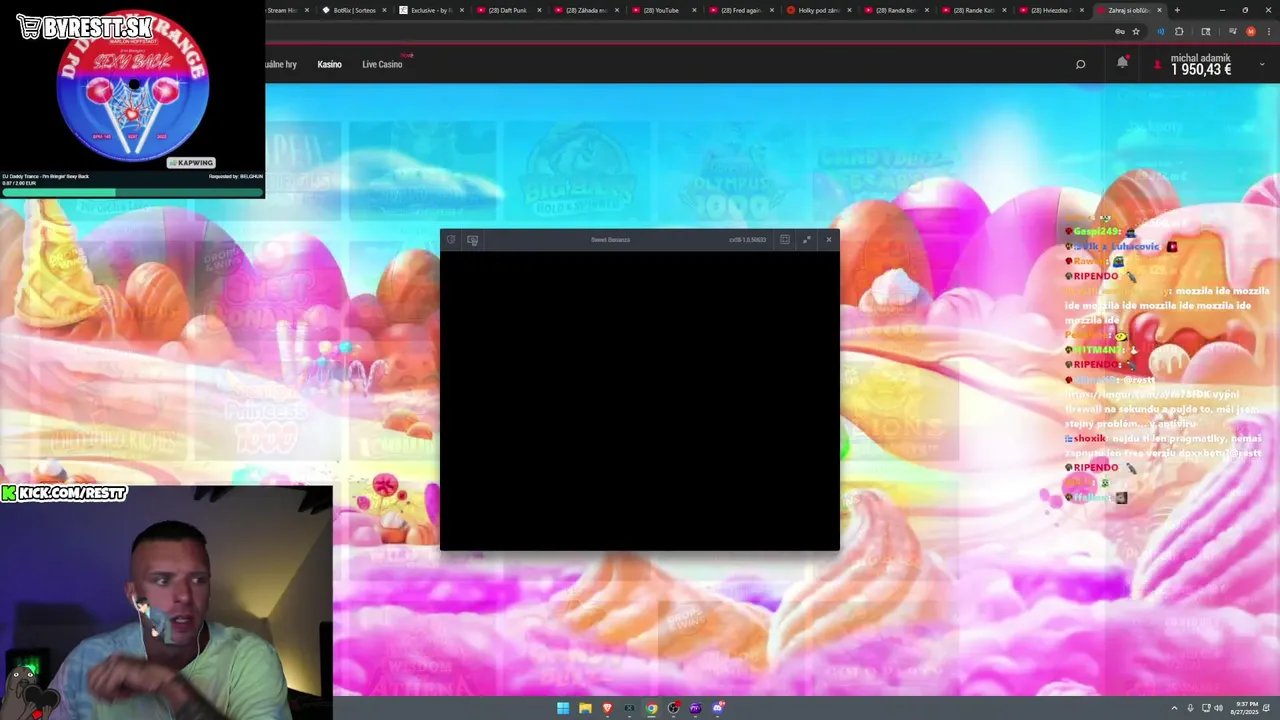Viewport: 1280px width, 720px height.
Task: Click the DJ Daddy Trance album cover
Action: 133,88
